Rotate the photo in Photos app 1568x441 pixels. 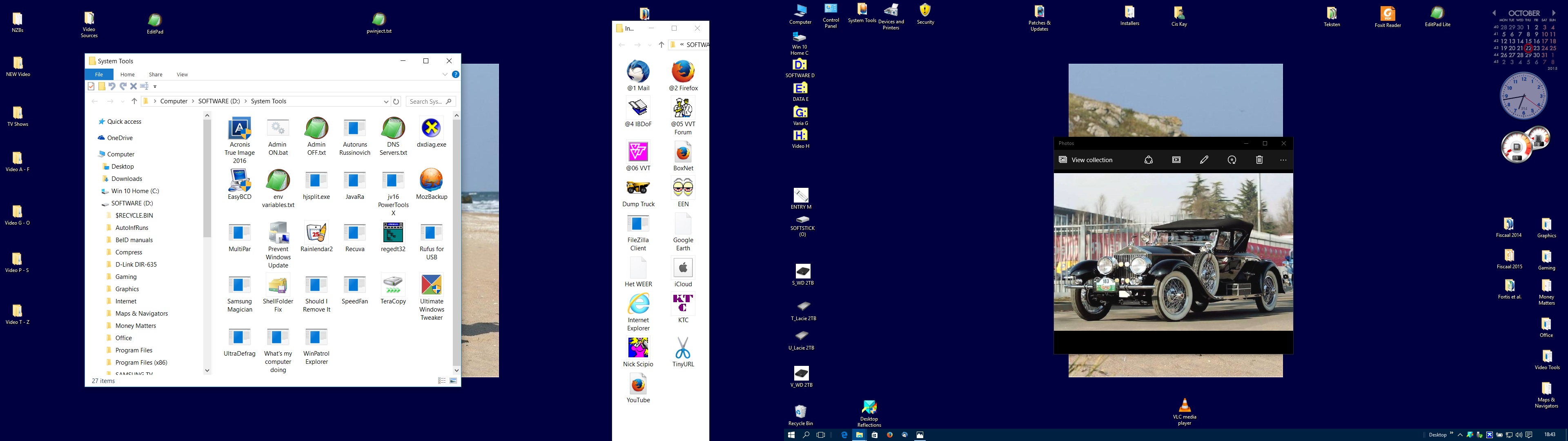tap(1232, 160)
